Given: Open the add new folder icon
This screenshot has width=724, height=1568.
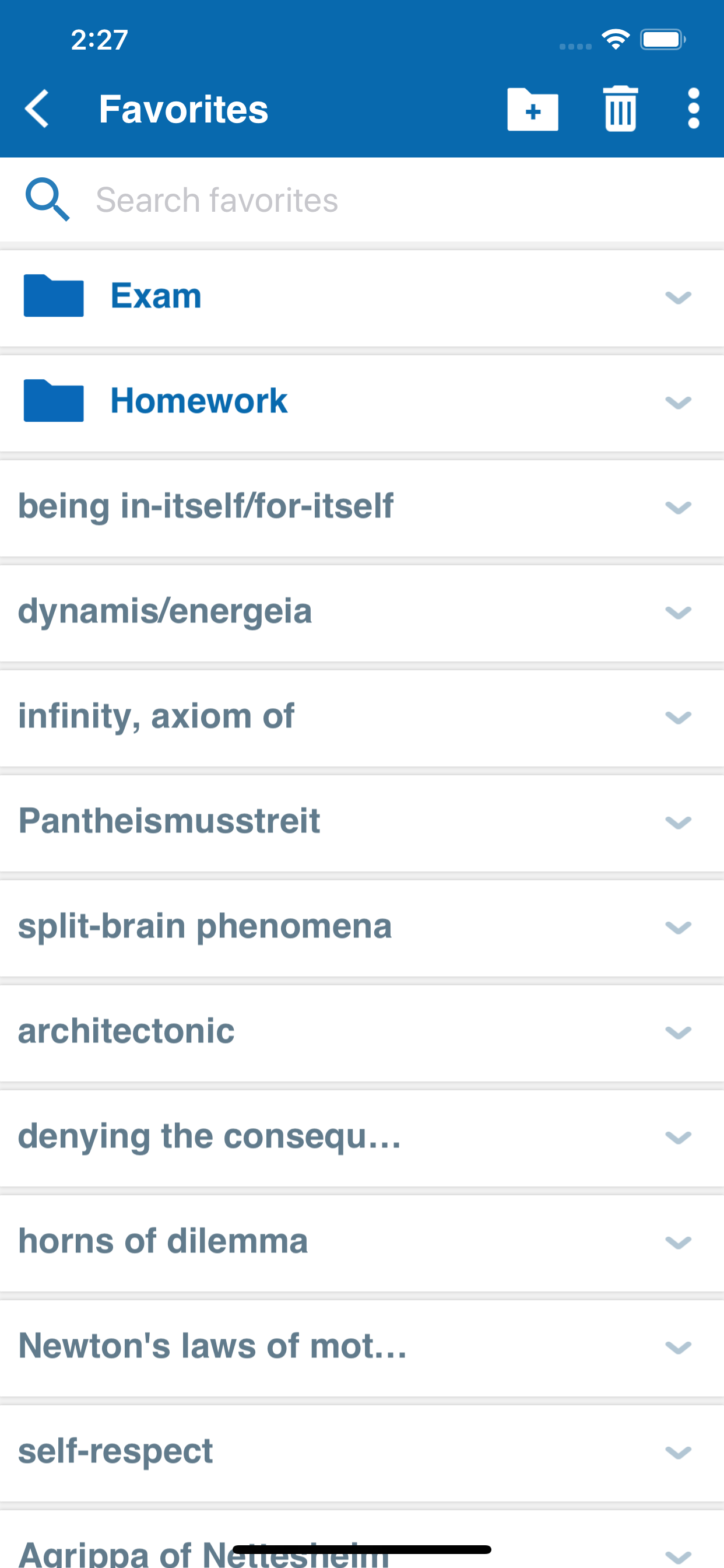Looking at the screenshot, I should pos(532,110).
